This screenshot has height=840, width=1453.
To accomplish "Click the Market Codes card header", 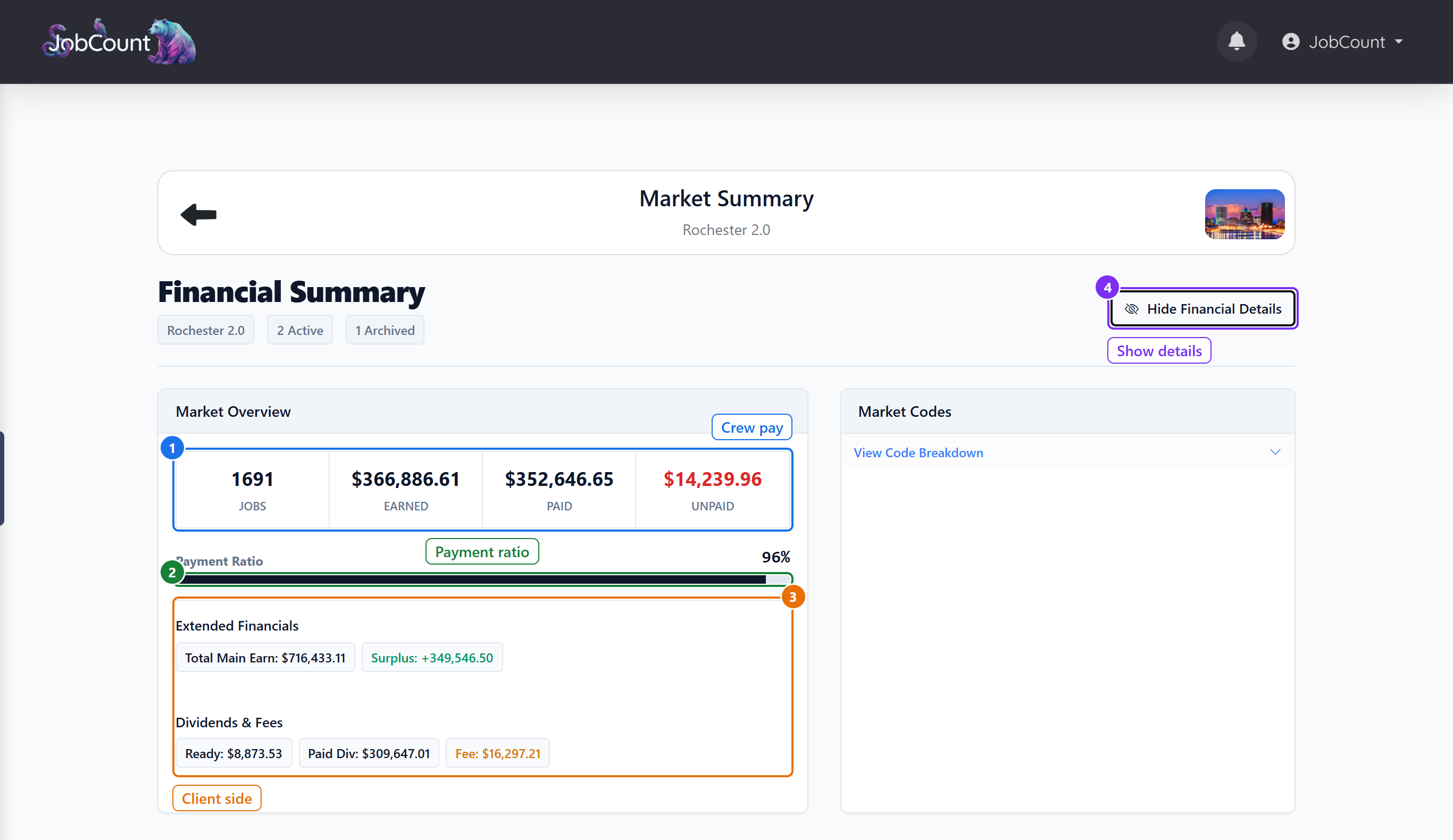I will 1068,411.
